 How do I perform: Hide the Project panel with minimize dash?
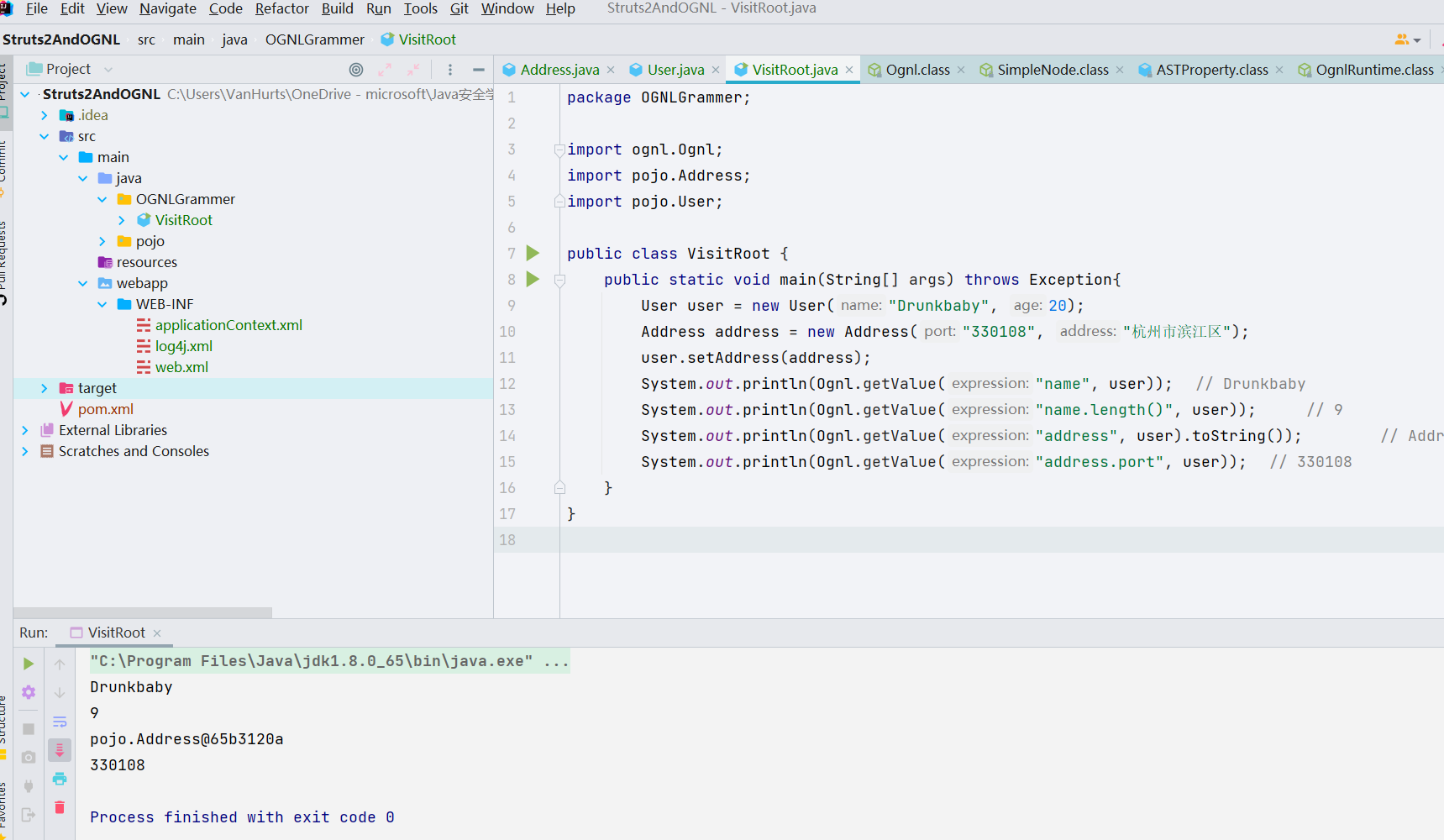[x=479, y=70]
